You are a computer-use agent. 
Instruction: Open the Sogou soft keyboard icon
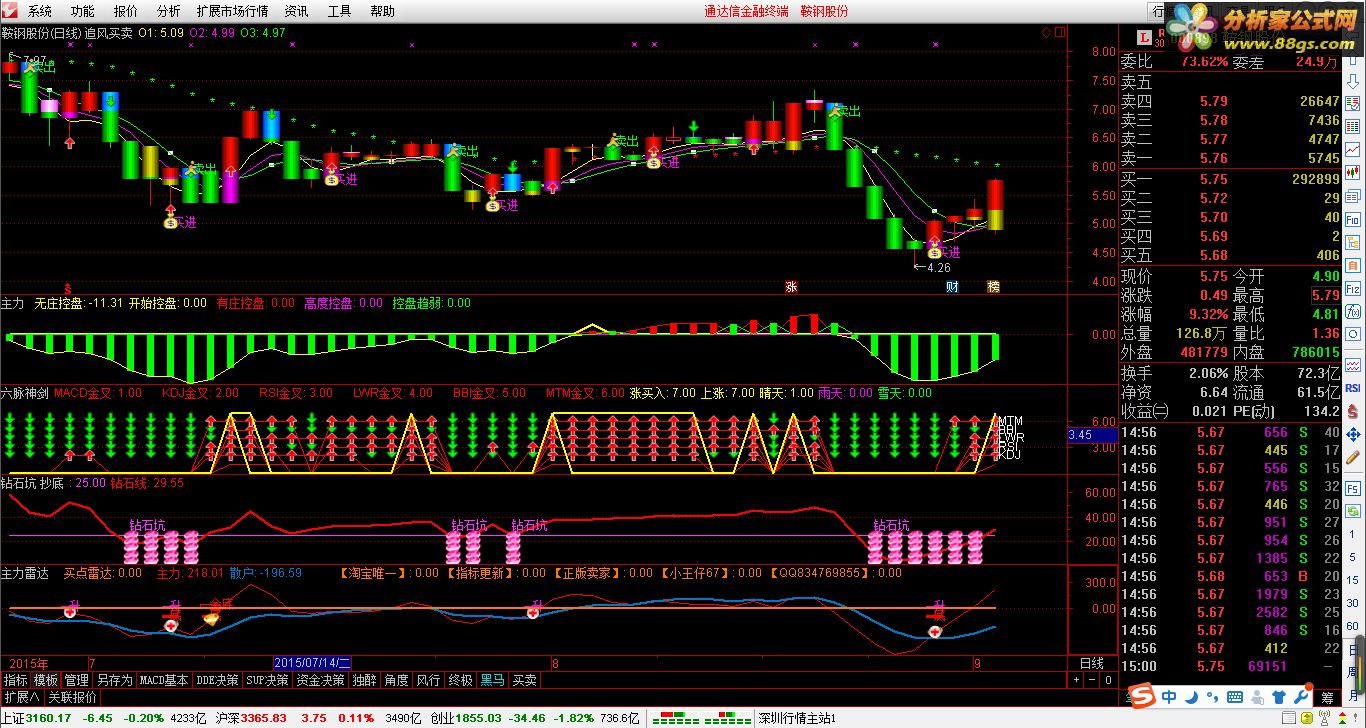pyautogui.click(x=1235, y=696)
